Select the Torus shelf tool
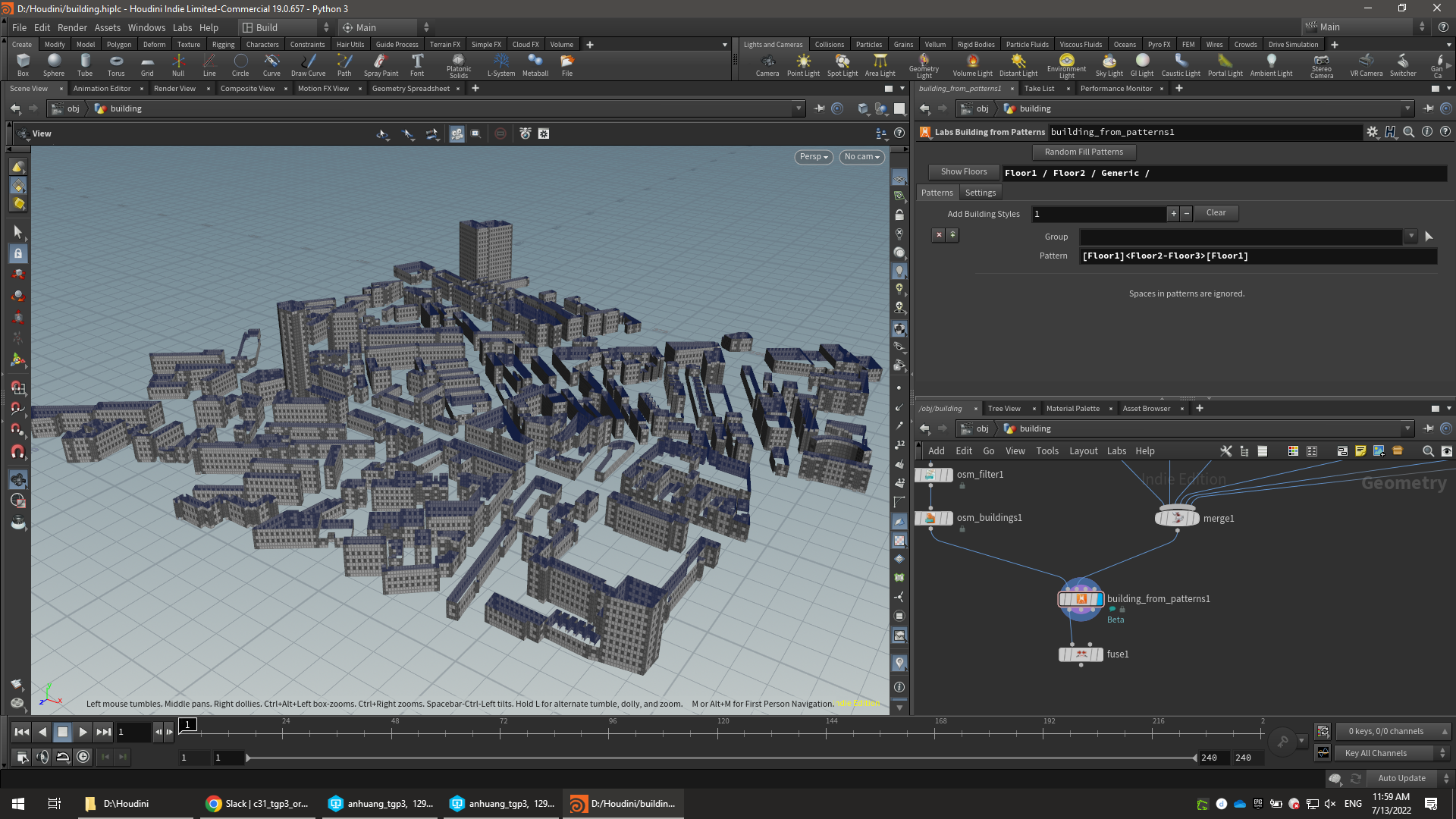 click(116, 64)
